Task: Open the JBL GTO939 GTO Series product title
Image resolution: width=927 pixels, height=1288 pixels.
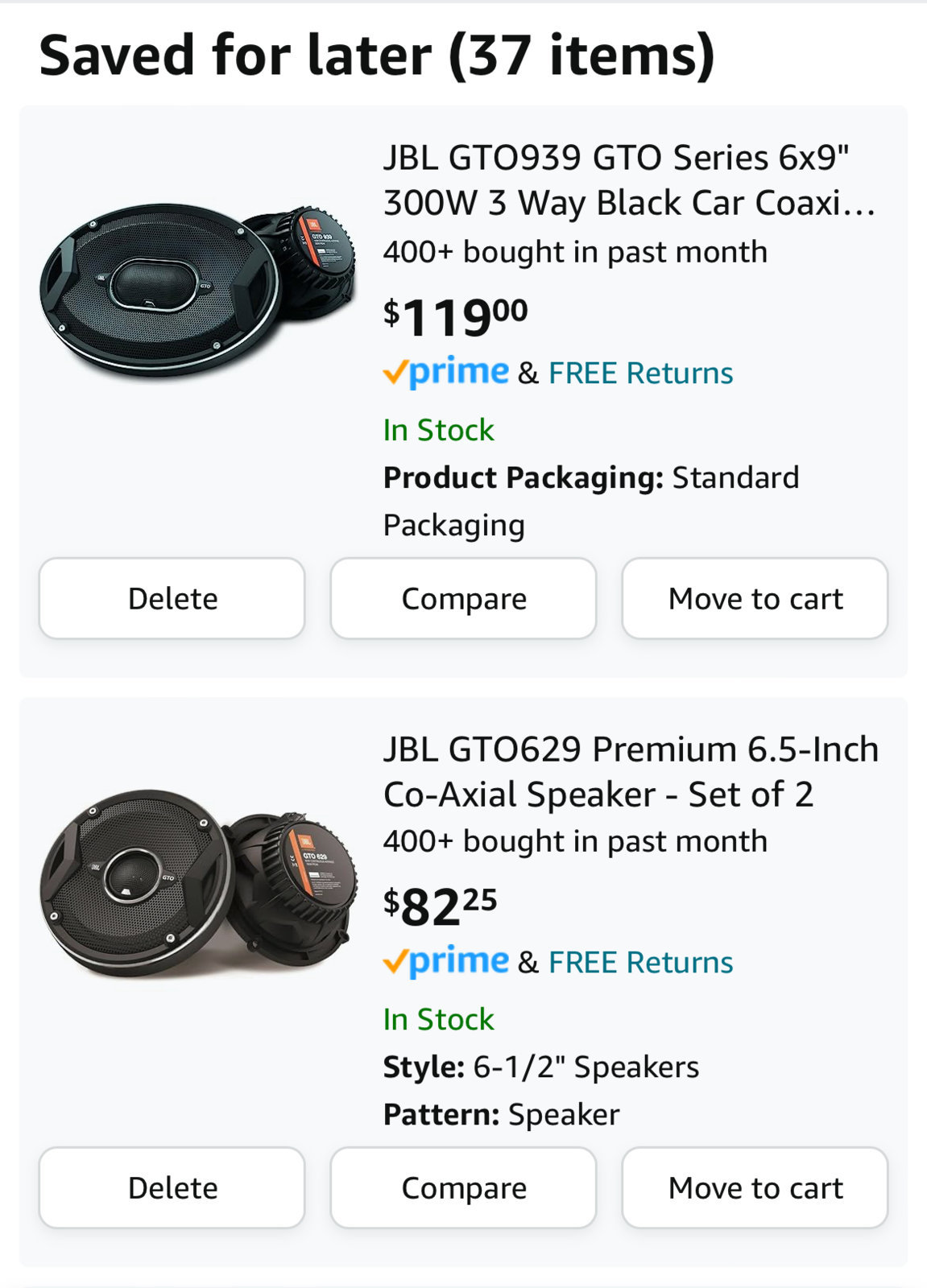Action: pyautogui.click(x=630, y=180)
